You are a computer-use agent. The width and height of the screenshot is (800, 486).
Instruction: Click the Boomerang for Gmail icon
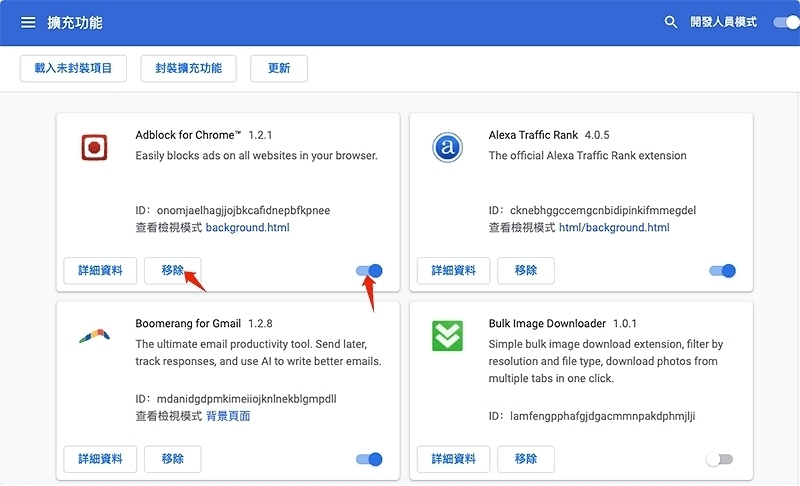pyautogui.click(x=94, y=336)
